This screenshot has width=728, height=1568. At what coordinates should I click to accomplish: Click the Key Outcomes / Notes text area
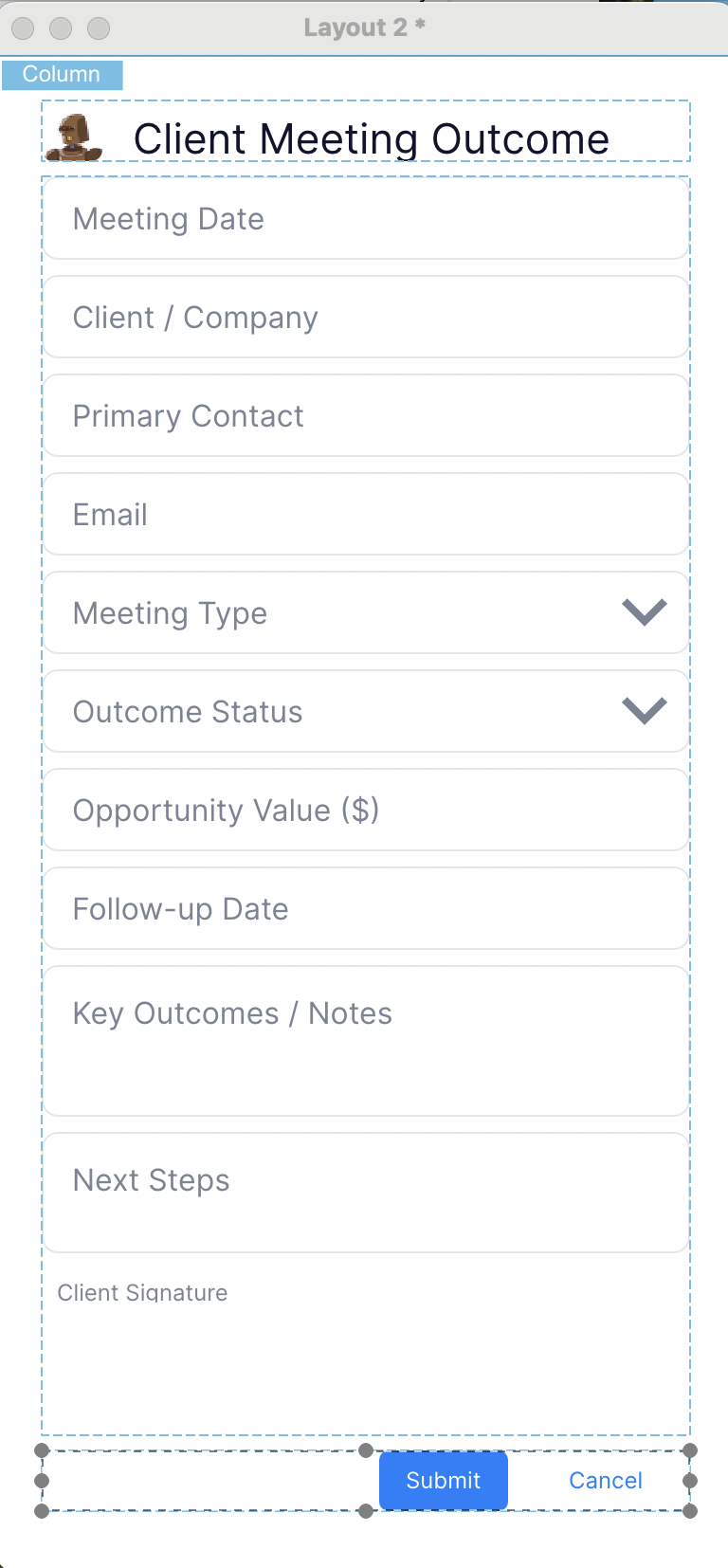coord(365,1041)
